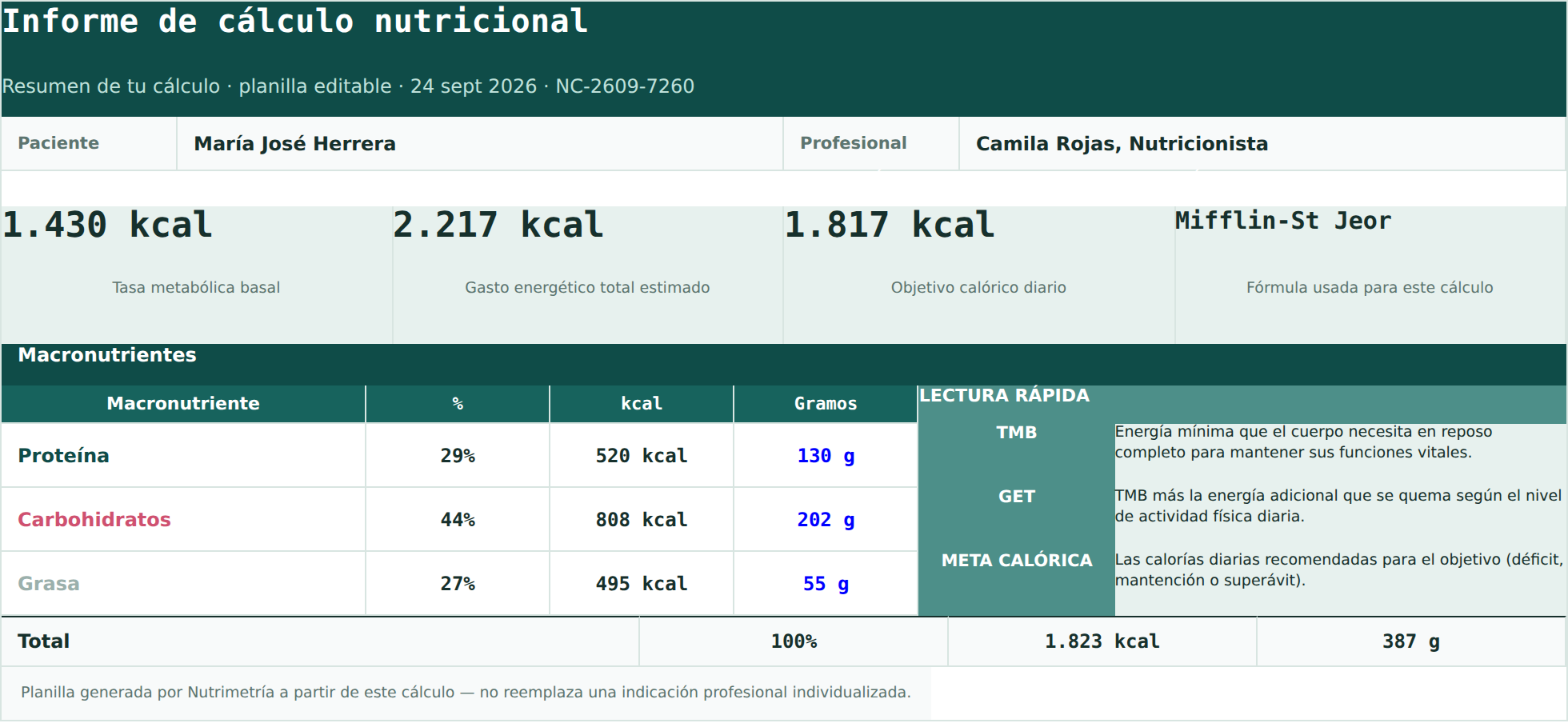Click the 808 kcal carbohydrates cell
This screenshot has width=1568, height=723.
click(x=642, y=520)
